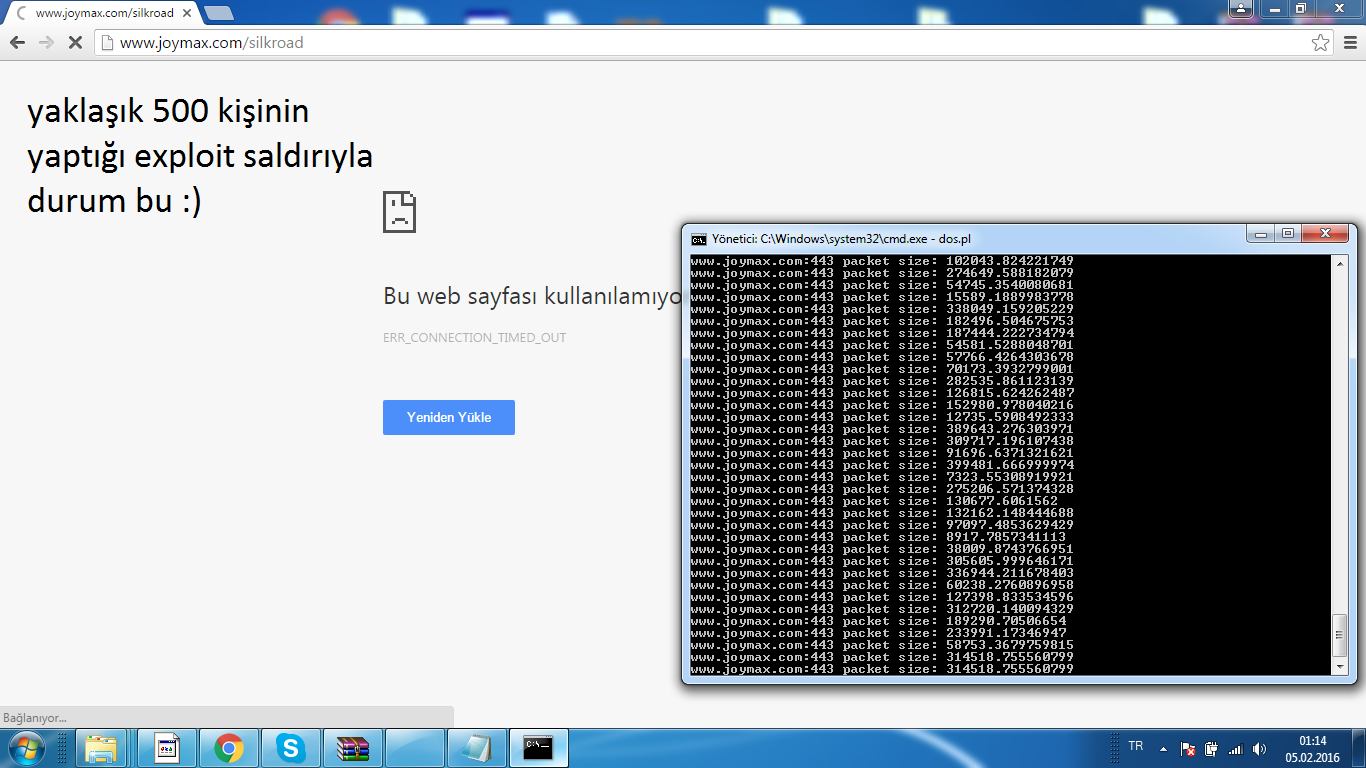The image size is (1366, 768).
Task: Click the sad page error icon
Action: click(x=399, y=211)
